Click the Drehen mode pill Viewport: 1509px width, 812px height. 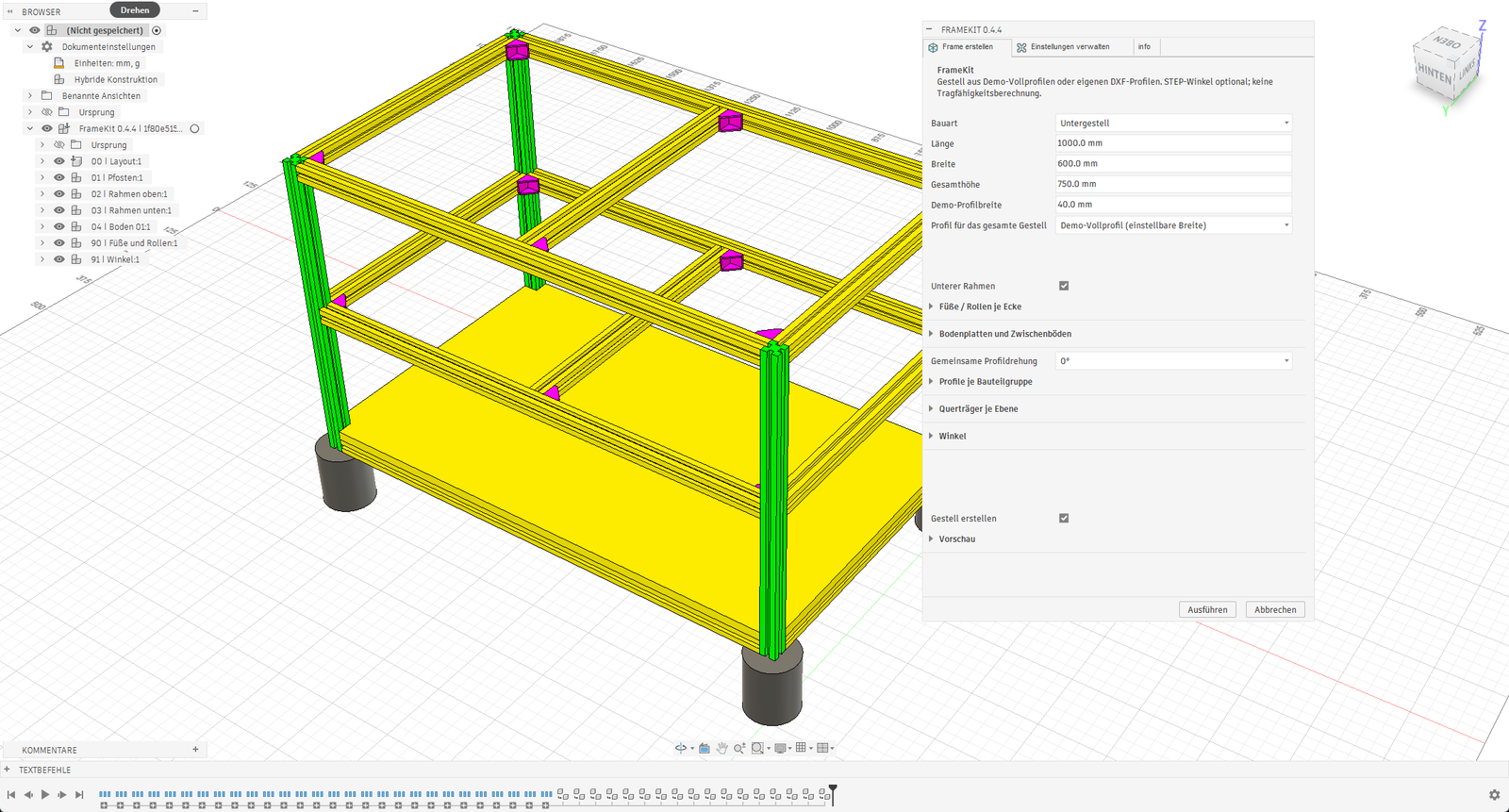135,10
